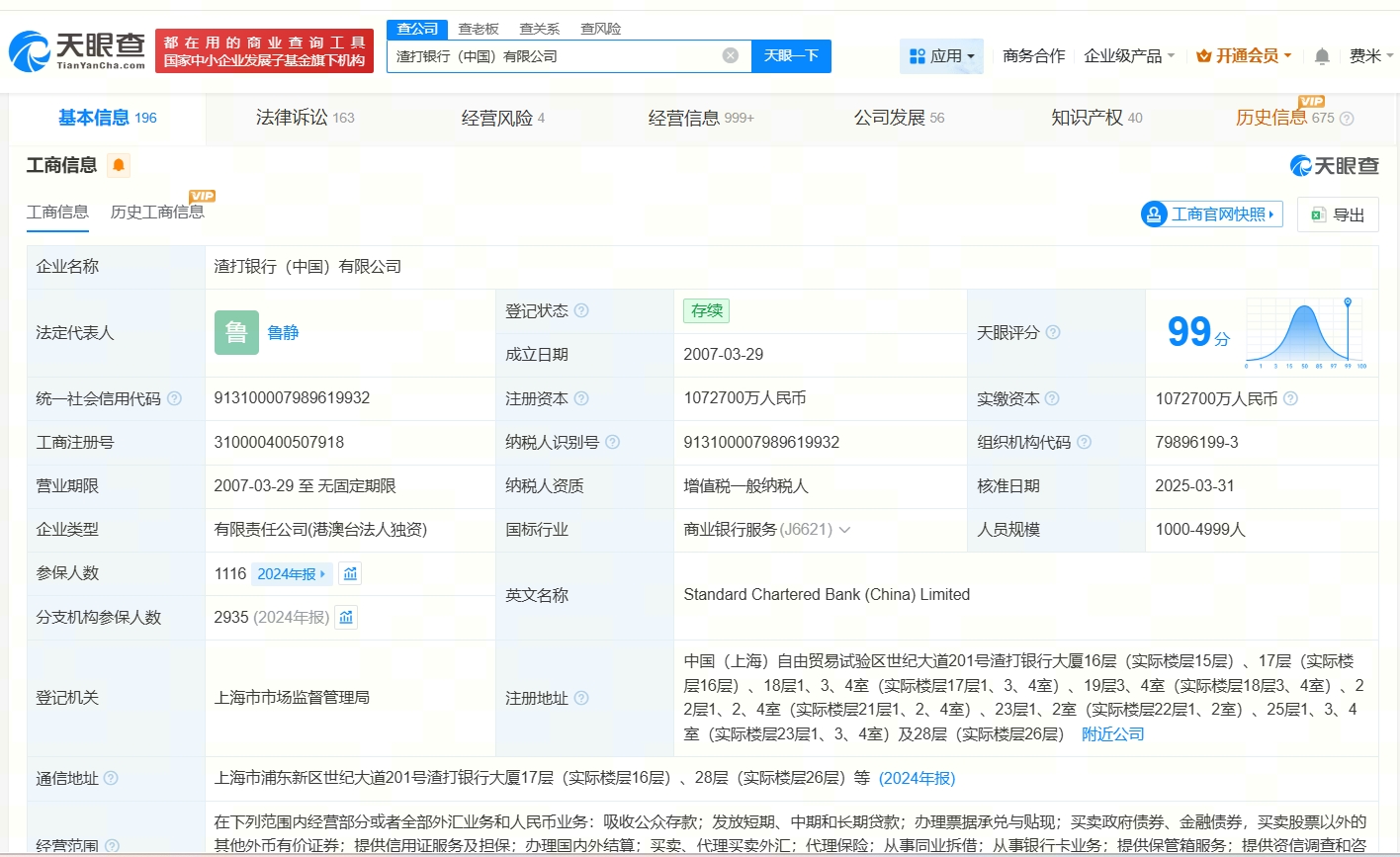Select 登记机关 value 上海市市场监督管理局

click(292, 698)
